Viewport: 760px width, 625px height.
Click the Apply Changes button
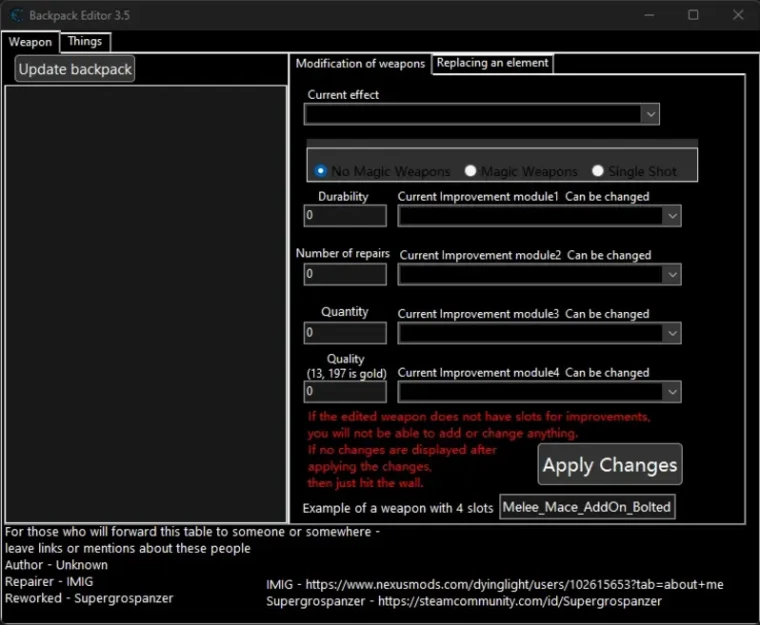click(610, 465)
